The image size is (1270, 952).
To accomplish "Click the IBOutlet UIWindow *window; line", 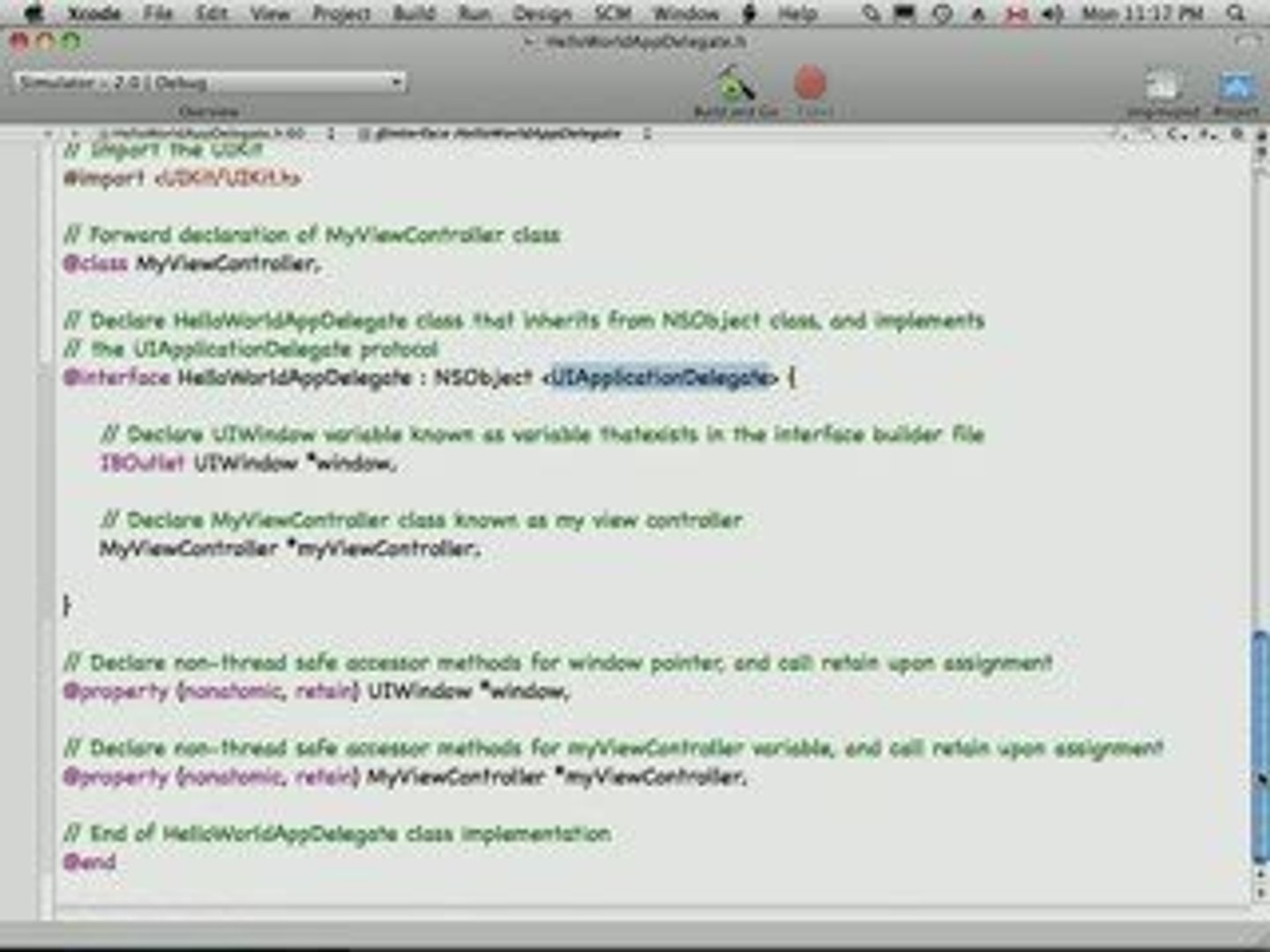I will click(249, 462).
